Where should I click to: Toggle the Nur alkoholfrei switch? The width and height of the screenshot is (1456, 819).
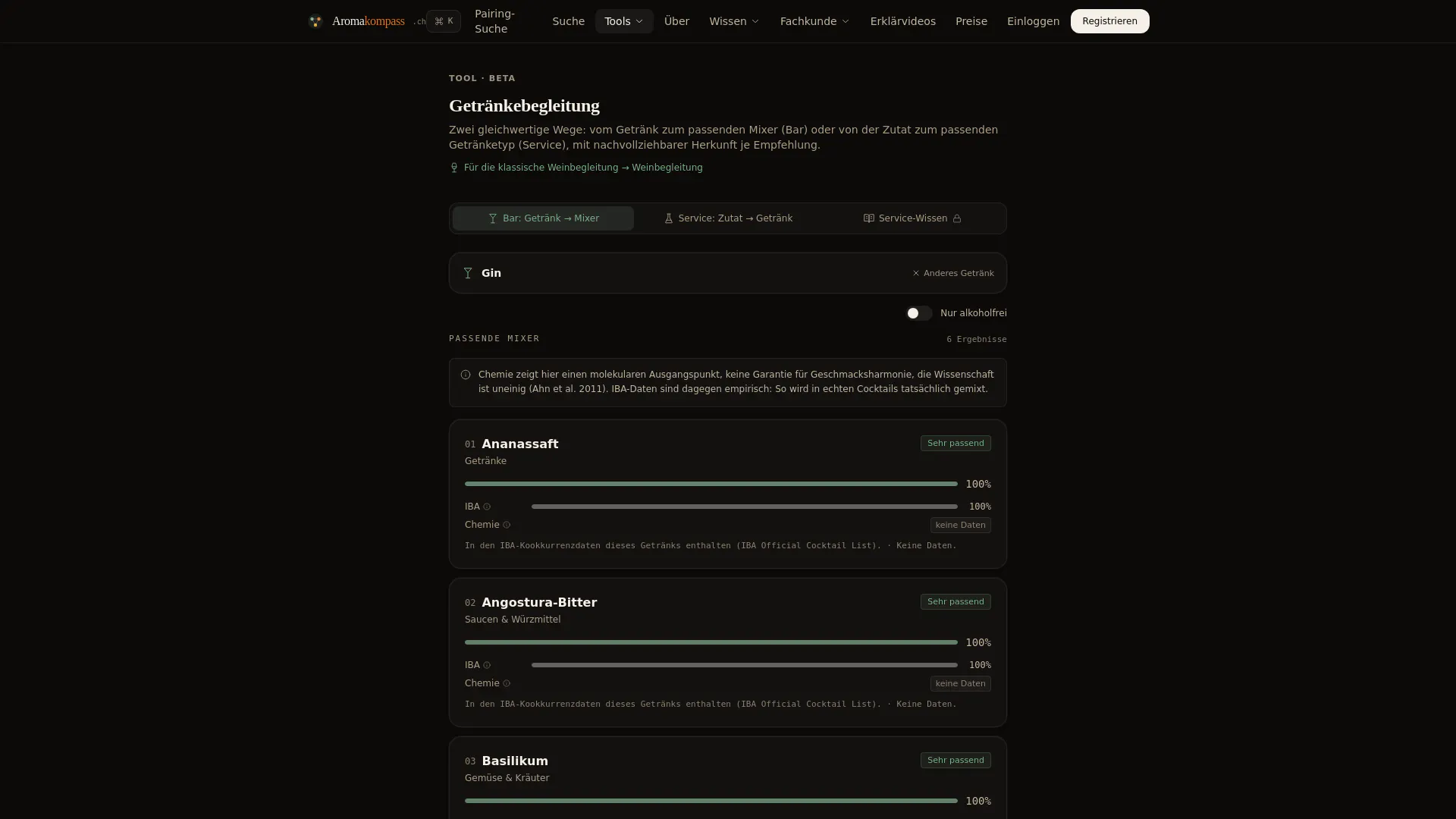point(918,313)
